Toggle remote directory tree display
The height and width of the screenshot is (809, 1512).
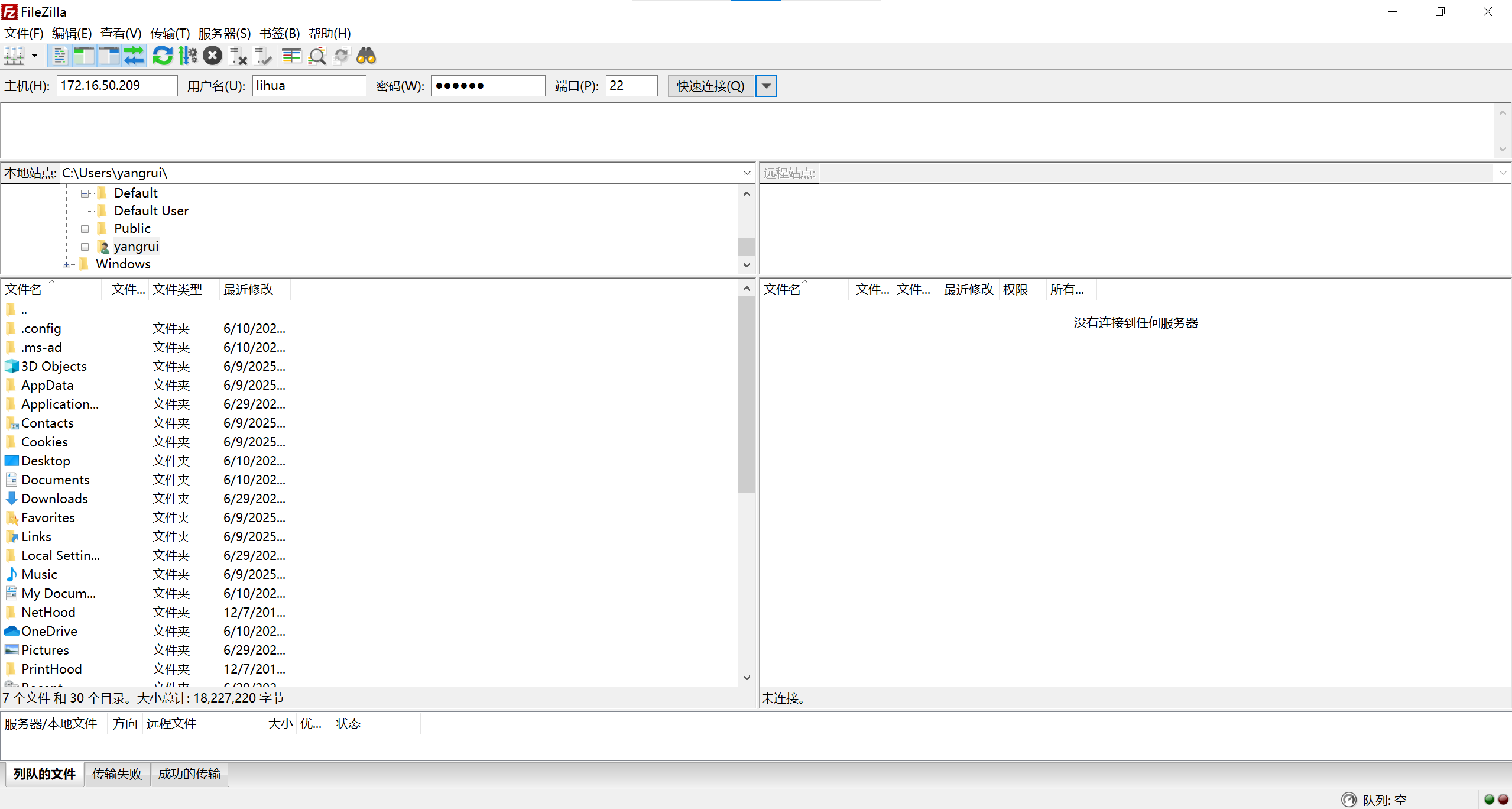tap(109, 56)
